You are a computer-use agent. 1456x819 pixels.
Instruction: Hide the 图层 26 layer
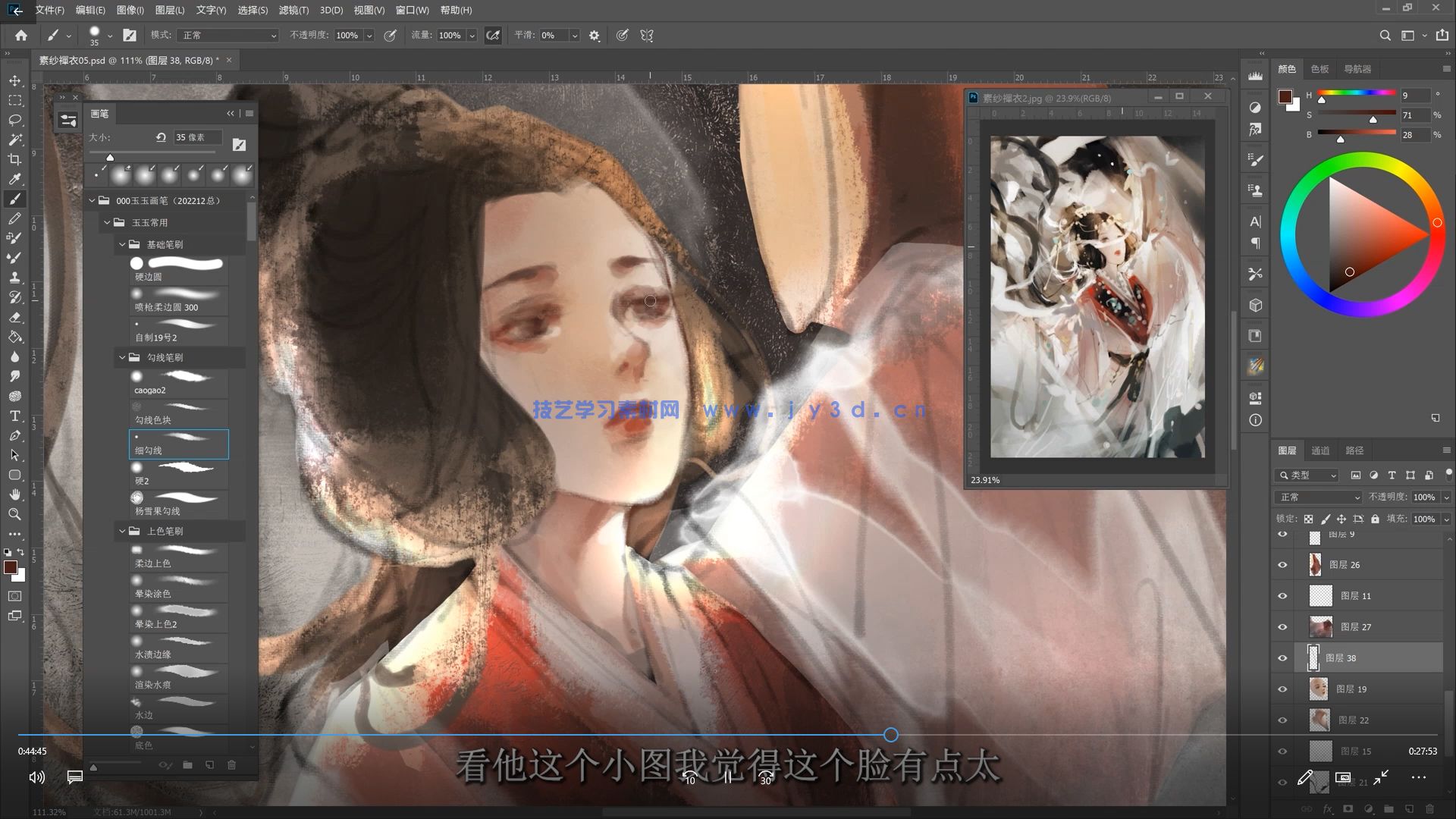pos(1282,564)
